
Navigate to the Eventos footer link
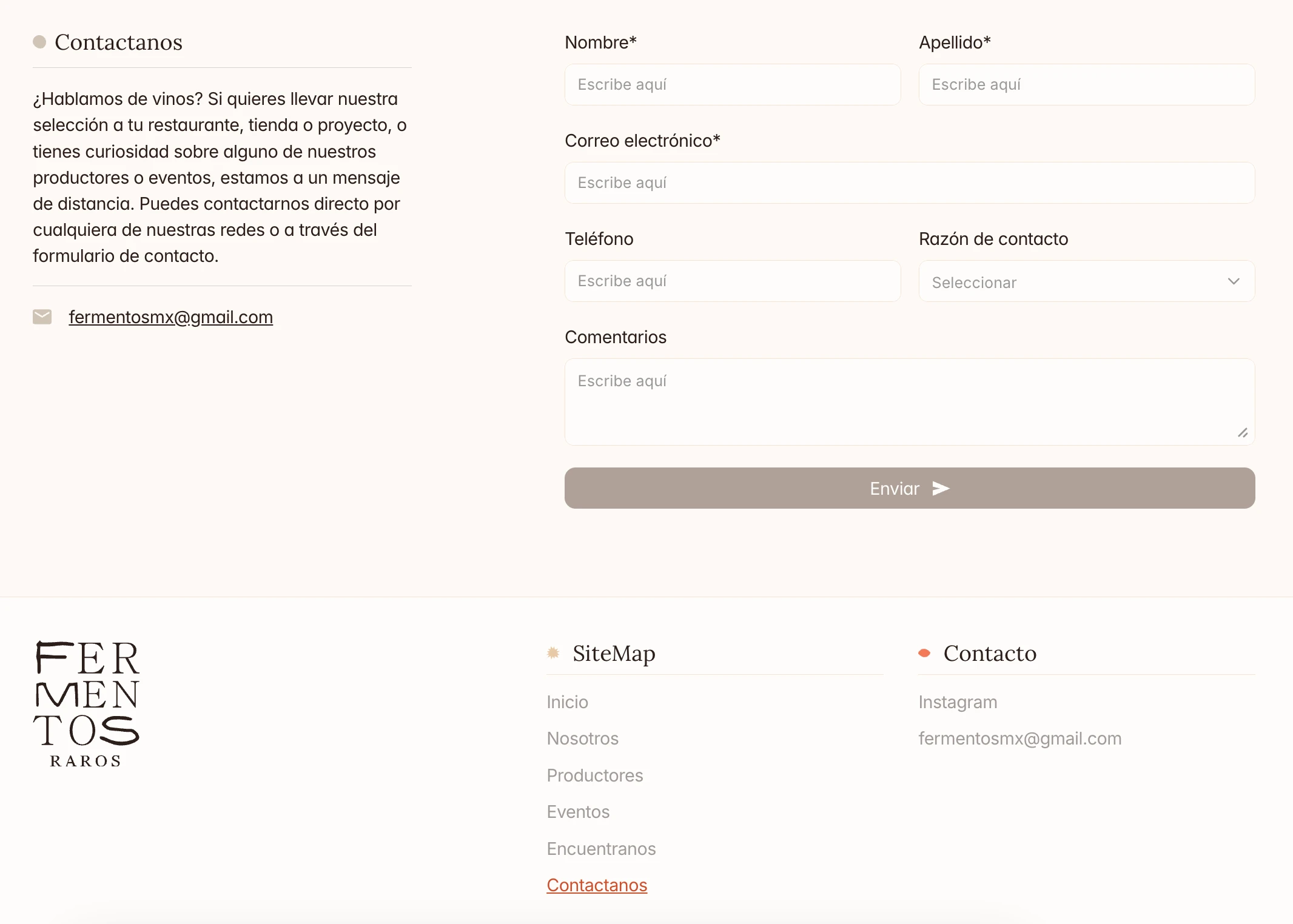[578, 812]
